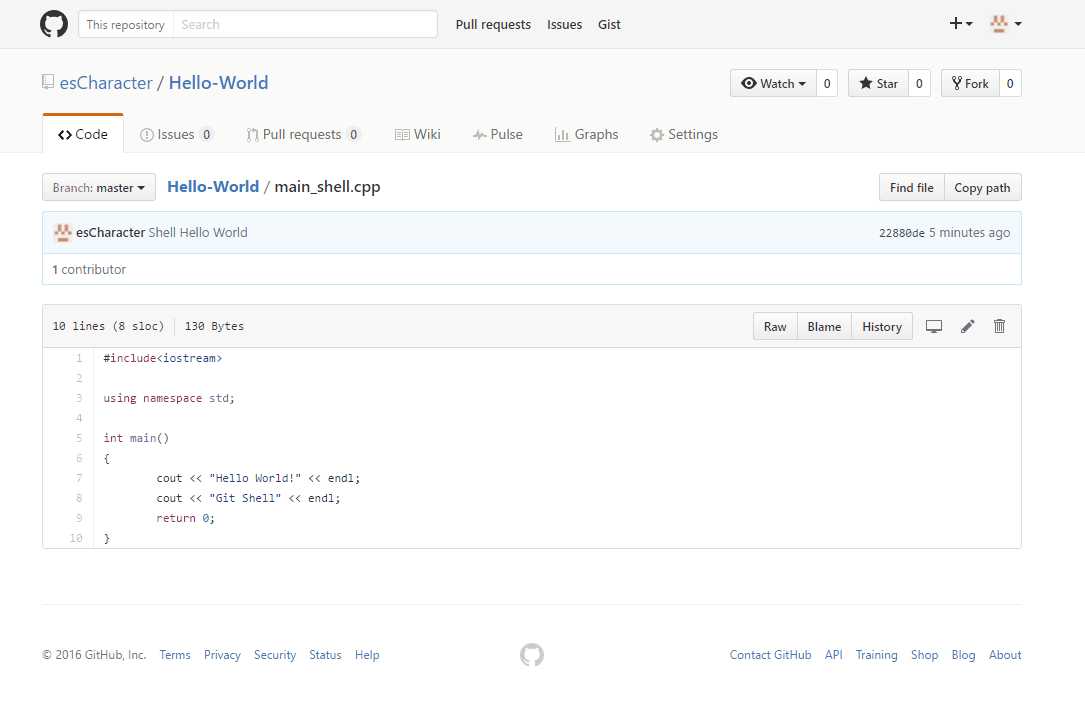Open the Shell Hello World commit message
Viewport: 1085px width, 726px height.
pyautogui.click(x=198, y=233)
